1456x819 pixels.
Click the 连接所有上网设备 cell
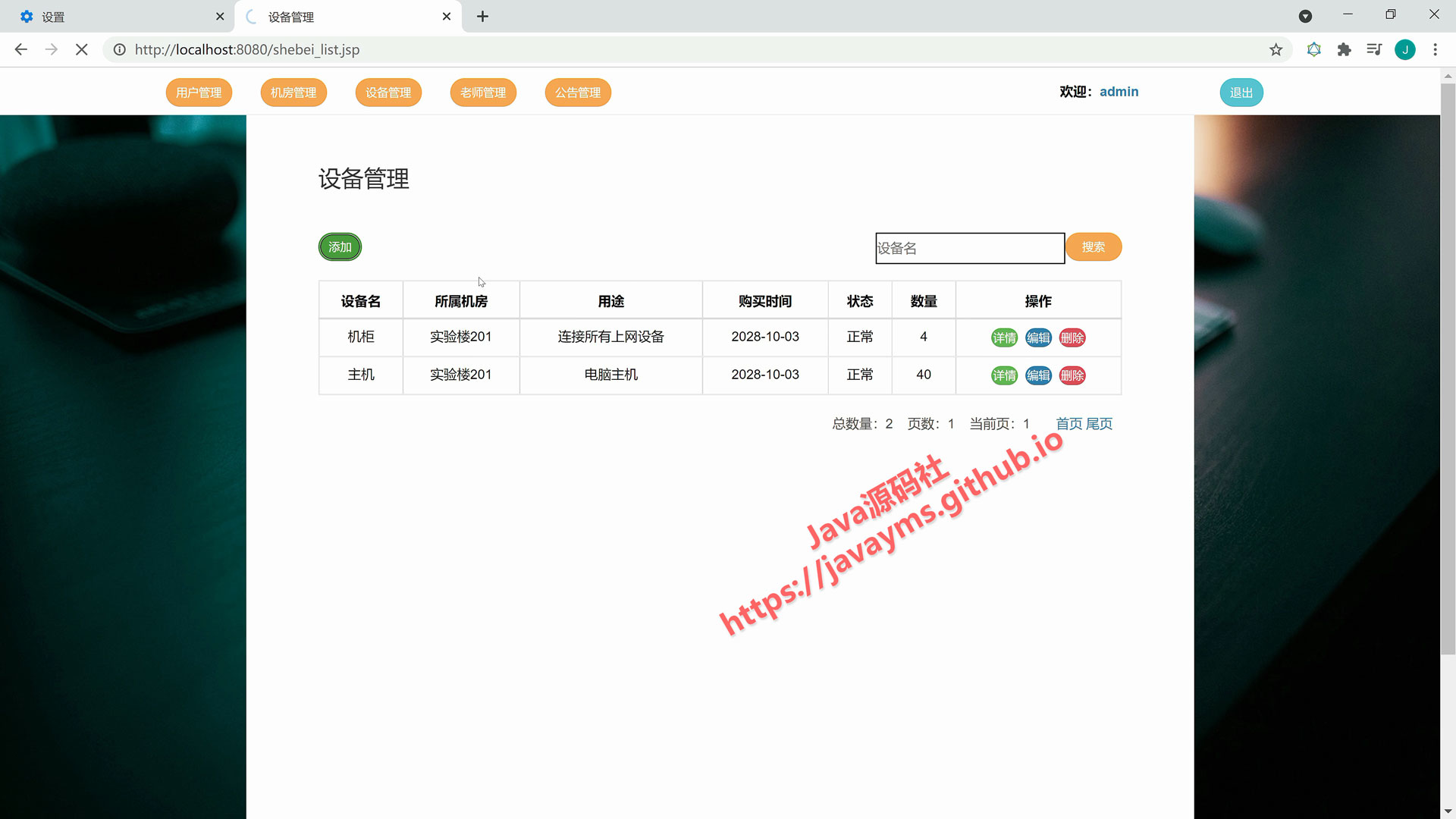point(611,337)
